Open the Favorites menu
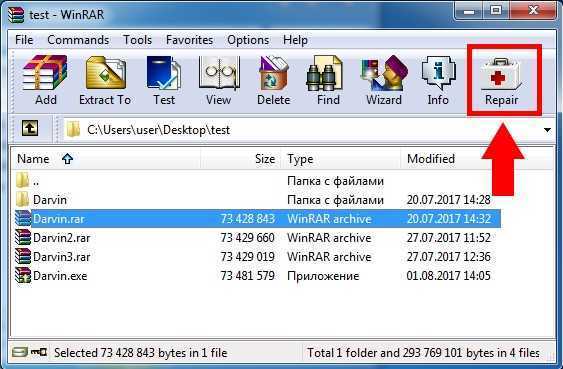Viewport: 563px width, 369px height. coord(190,40)
